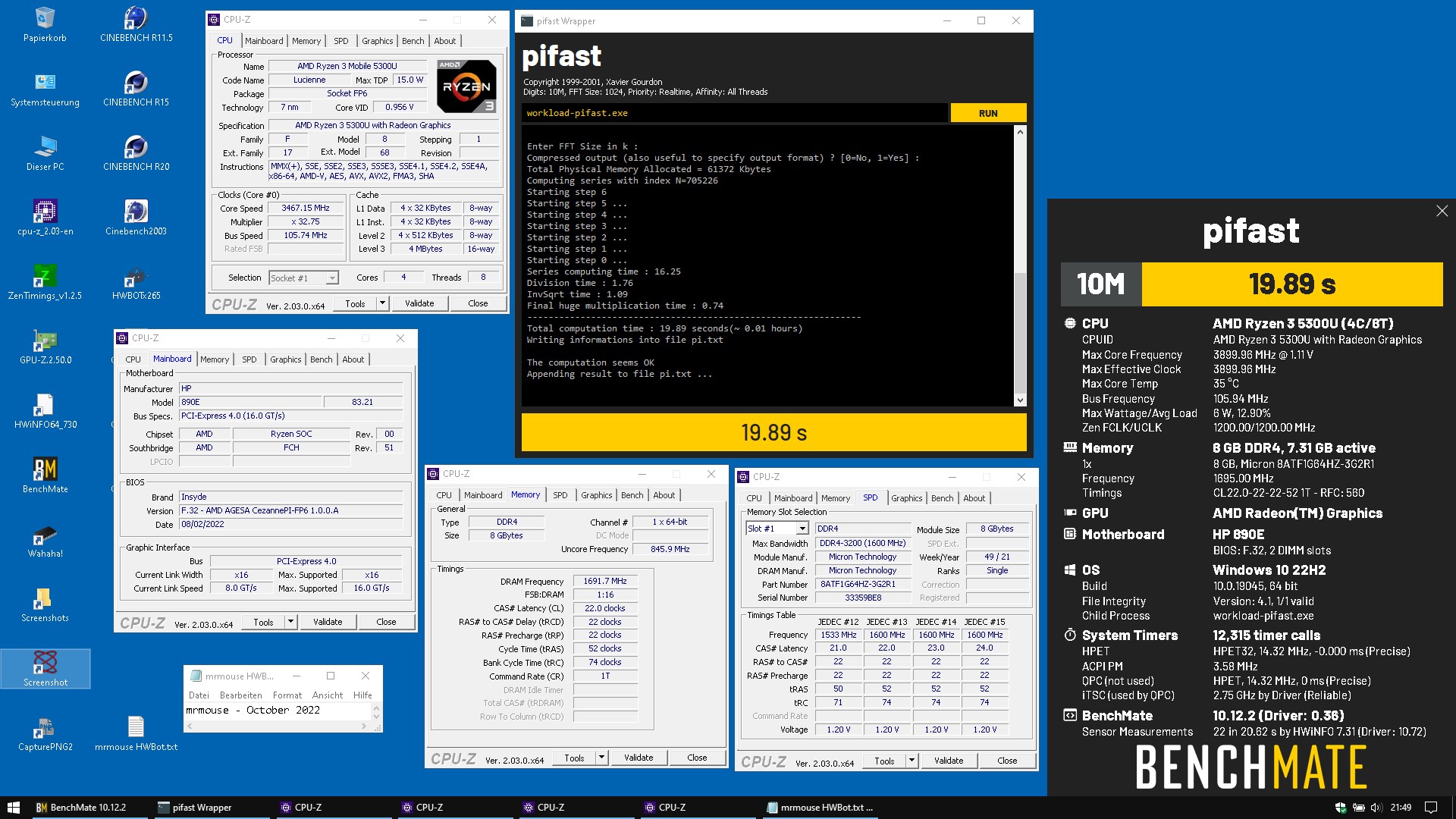Viewport: 1456px width, 819px height.
Task: Click the clock showing 21:49
Action: (1401, 808)
